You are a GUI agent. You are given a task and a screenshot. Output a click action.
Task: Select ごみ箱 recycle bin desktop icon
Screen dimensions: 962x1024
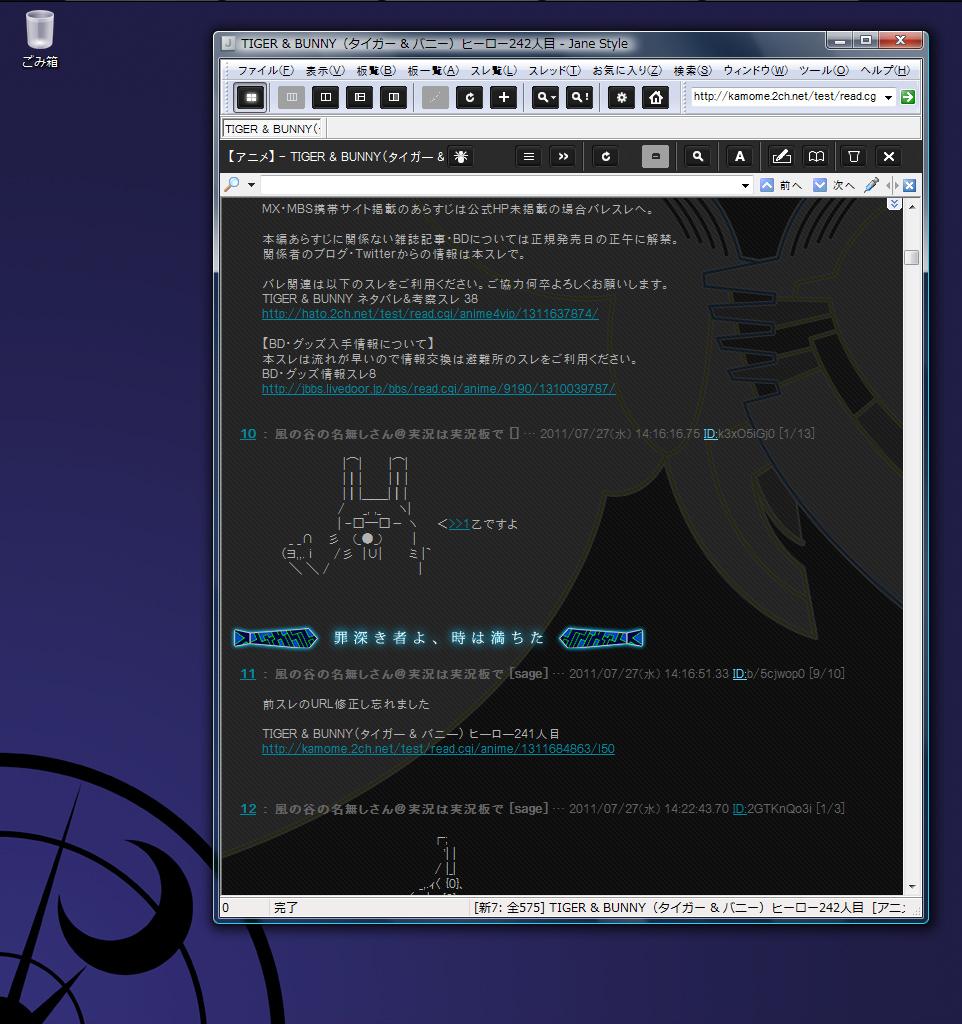point(40,39)
